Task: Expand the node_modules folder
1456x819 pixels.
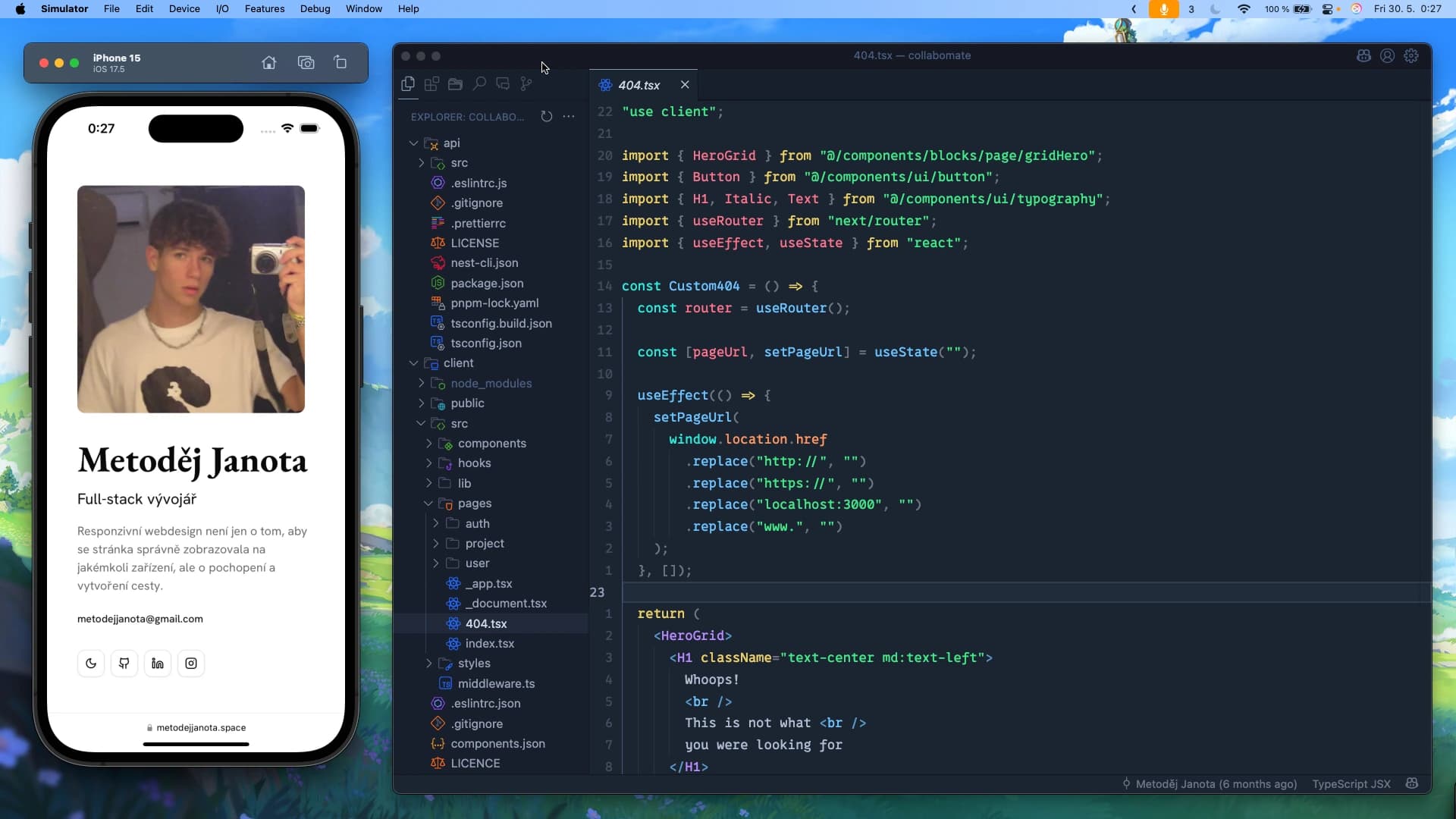Action: coord(421,383)
